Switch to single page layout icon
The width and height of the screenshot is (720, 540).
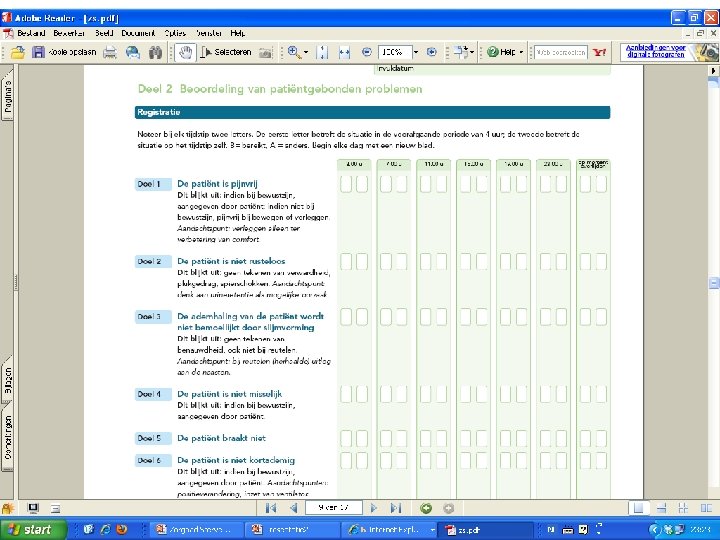tap(638, 508)
